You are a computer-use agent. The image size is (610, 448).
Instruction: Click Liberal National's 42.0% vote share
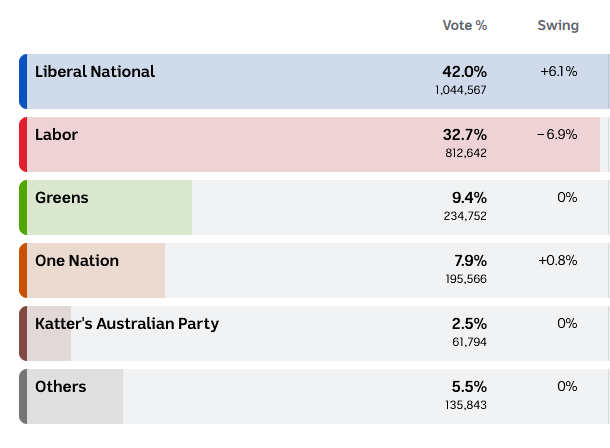point(464,72)
